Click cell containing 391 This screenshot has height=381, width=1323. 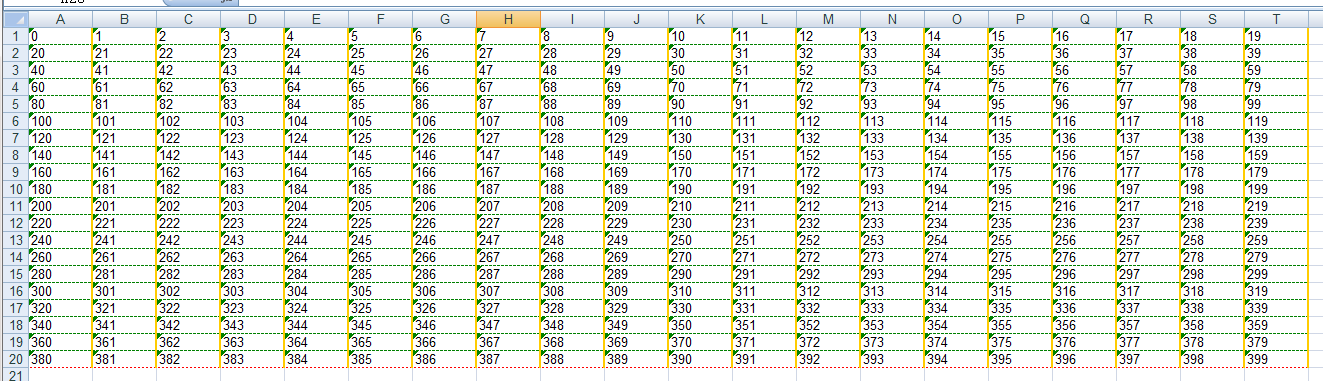click(764, 359)
